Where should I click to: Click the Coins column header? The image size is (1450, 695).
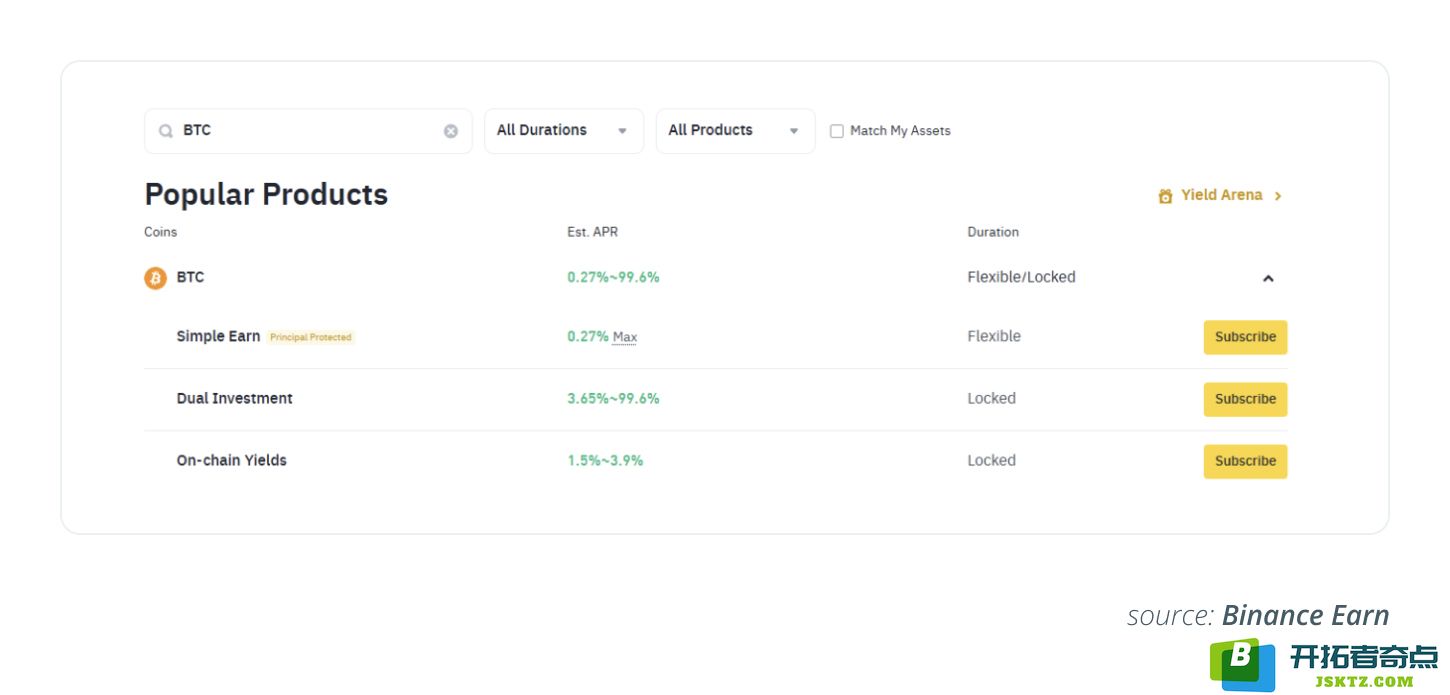point(160,232)
